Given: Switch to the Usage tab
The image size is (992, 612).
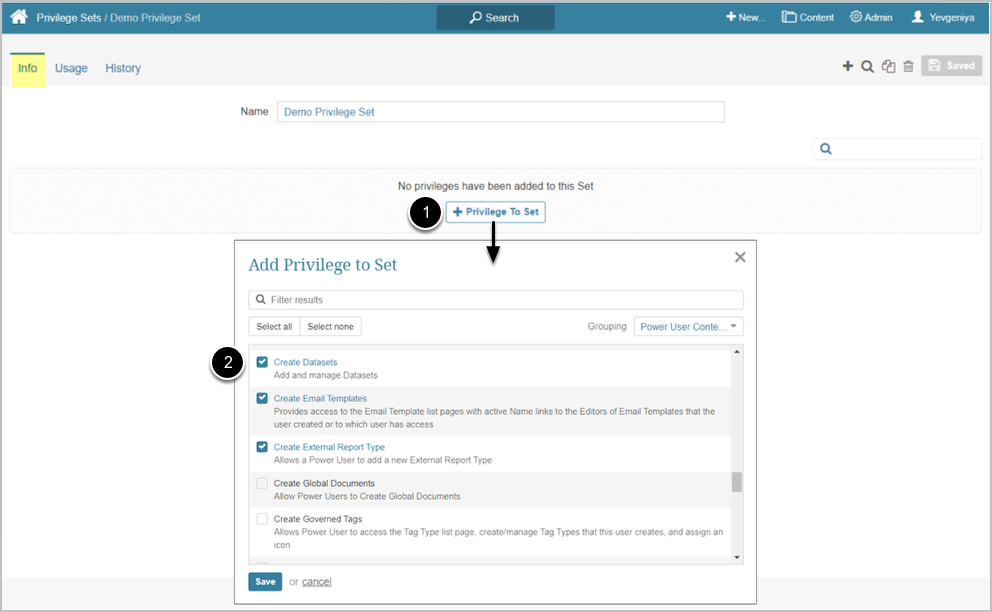Looking at the screenshot, I should tap(71, 68).
